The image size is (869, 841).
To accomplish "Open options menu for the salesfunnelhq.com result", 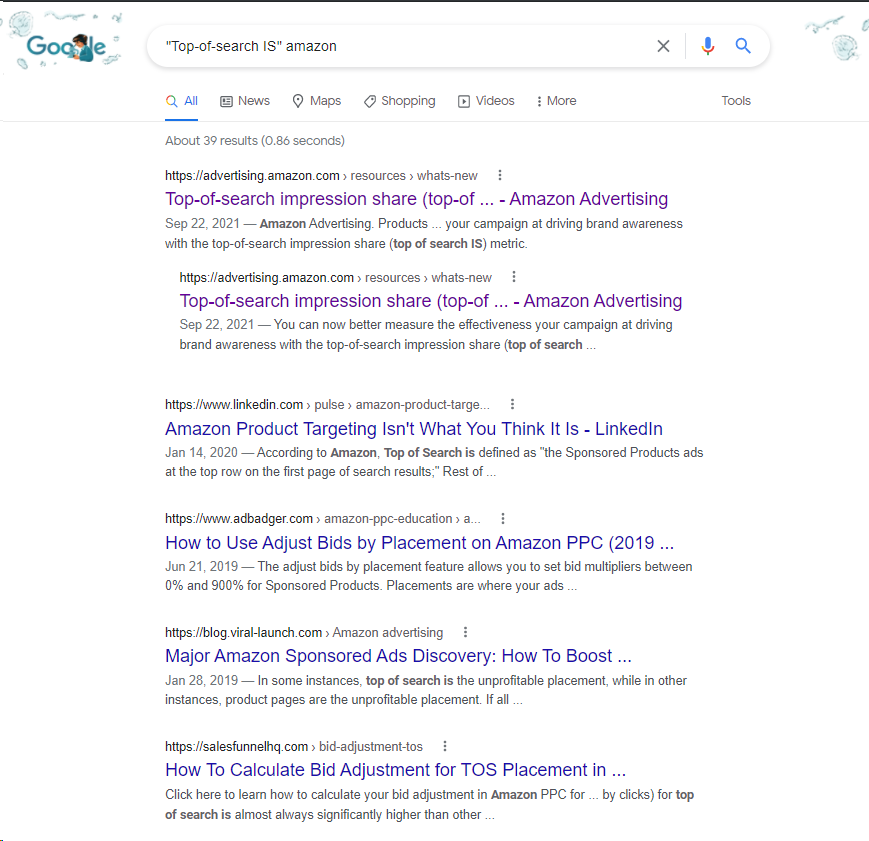I will [444, 746].
